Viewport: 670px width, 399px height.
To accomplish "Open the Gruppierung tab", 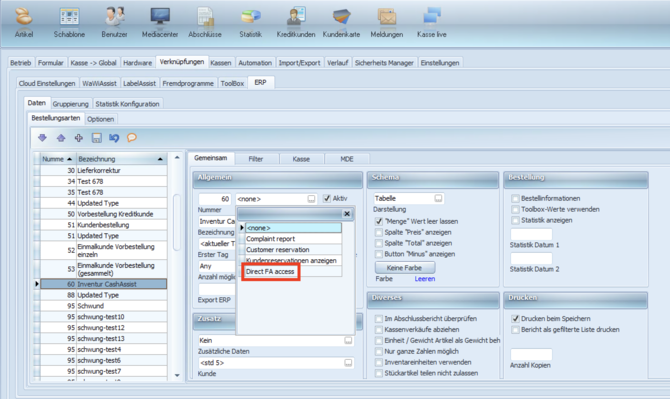I will 71,104.
